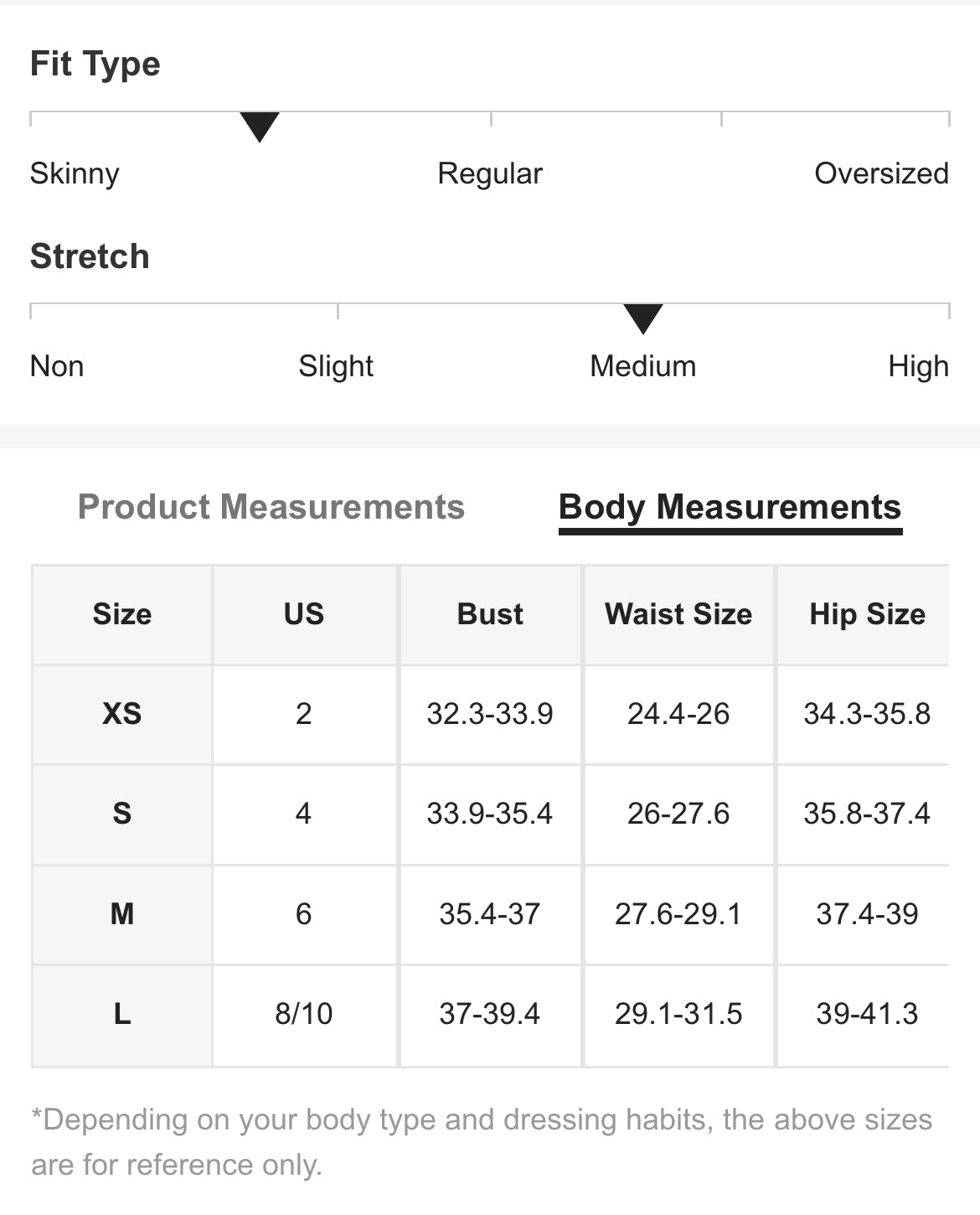Click the Hip Size column header
This screenshot has height=1215, width=980.
tap(867, 614)
